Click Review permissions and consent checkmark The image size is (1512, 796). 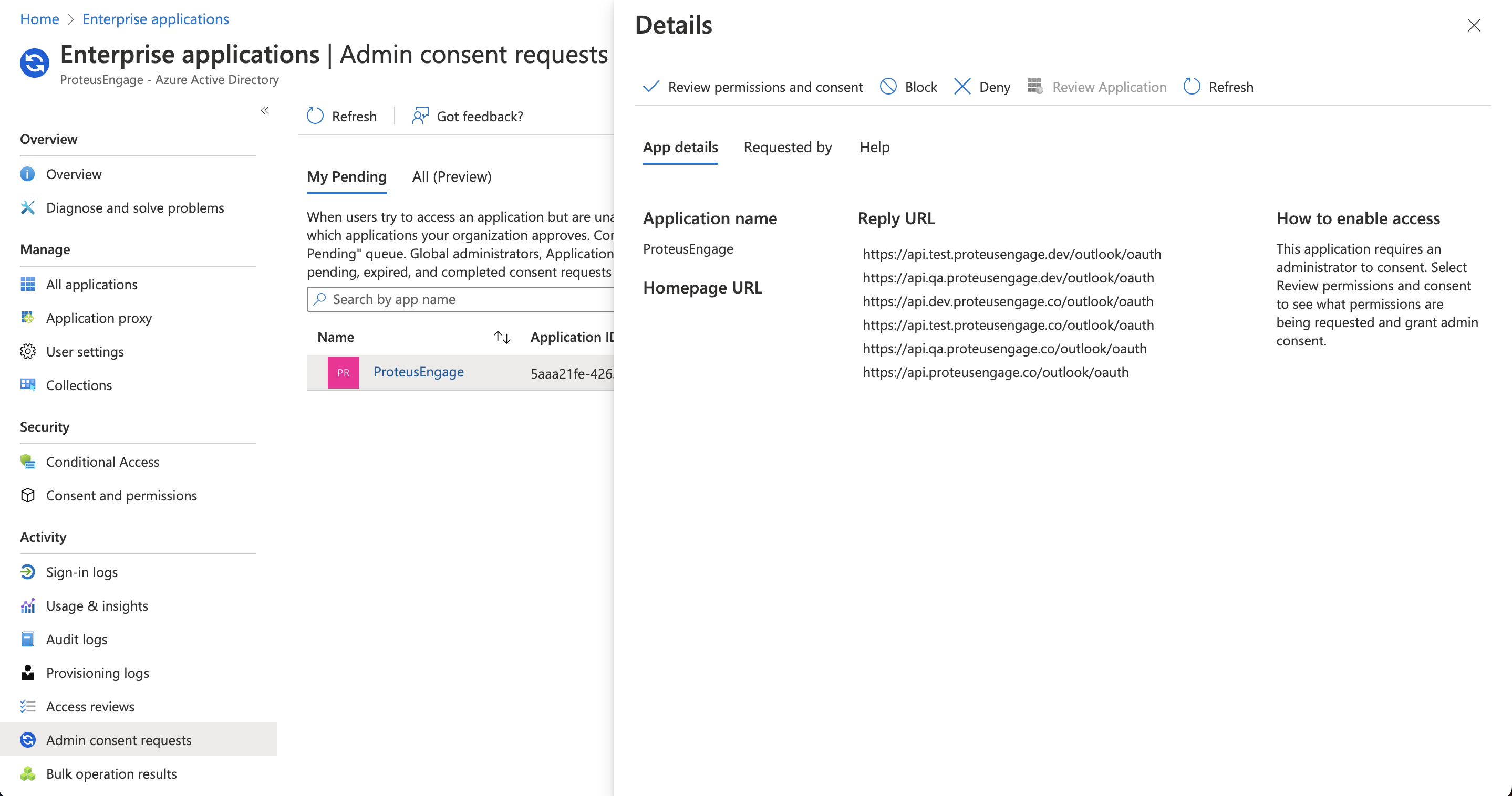(651, 87)
